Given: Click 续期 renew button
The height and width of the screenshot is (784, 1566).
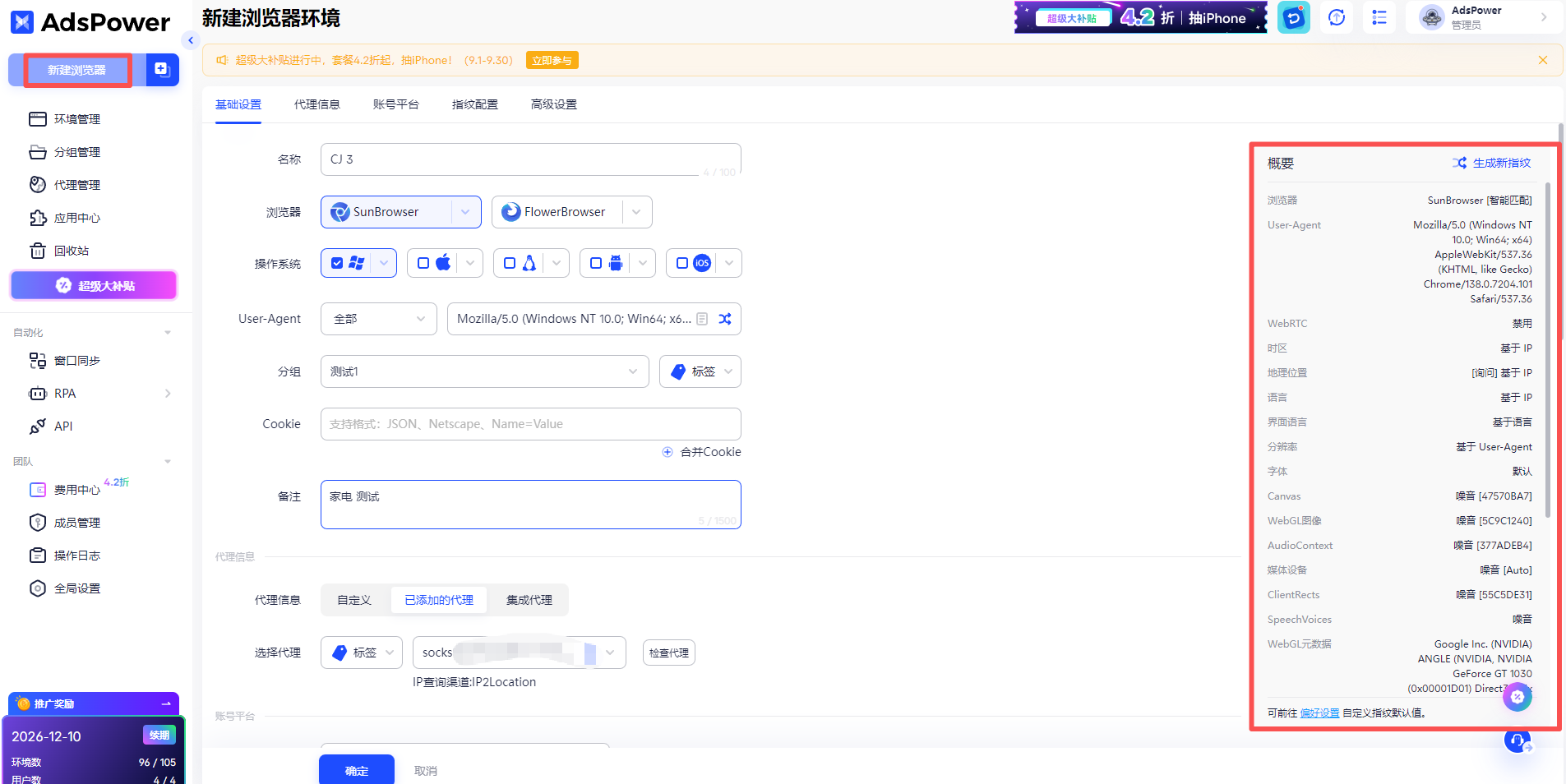Looking at the screenshot, I should 159,736.
